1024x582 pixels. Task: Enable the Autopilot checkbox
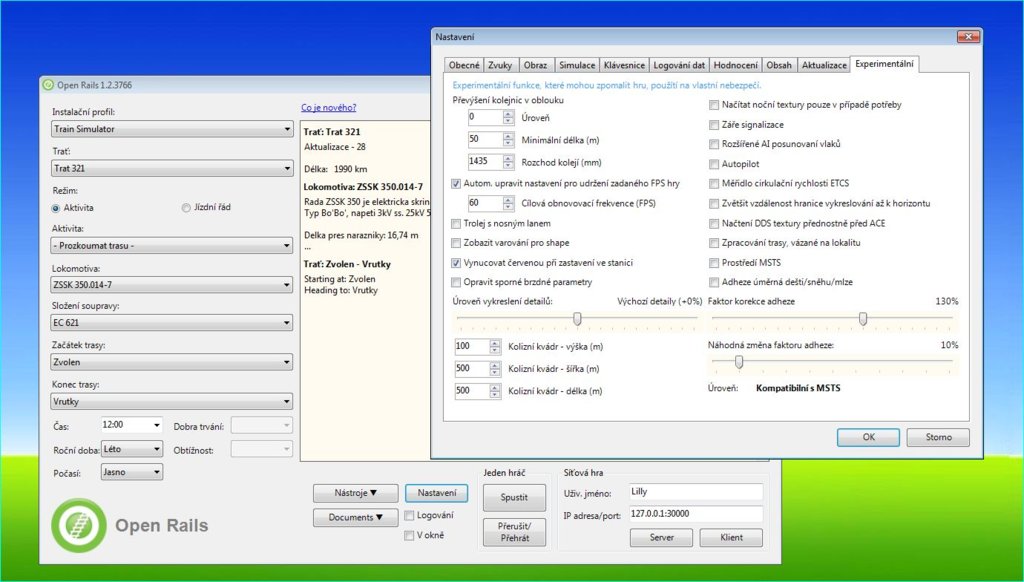pos(714,165)
